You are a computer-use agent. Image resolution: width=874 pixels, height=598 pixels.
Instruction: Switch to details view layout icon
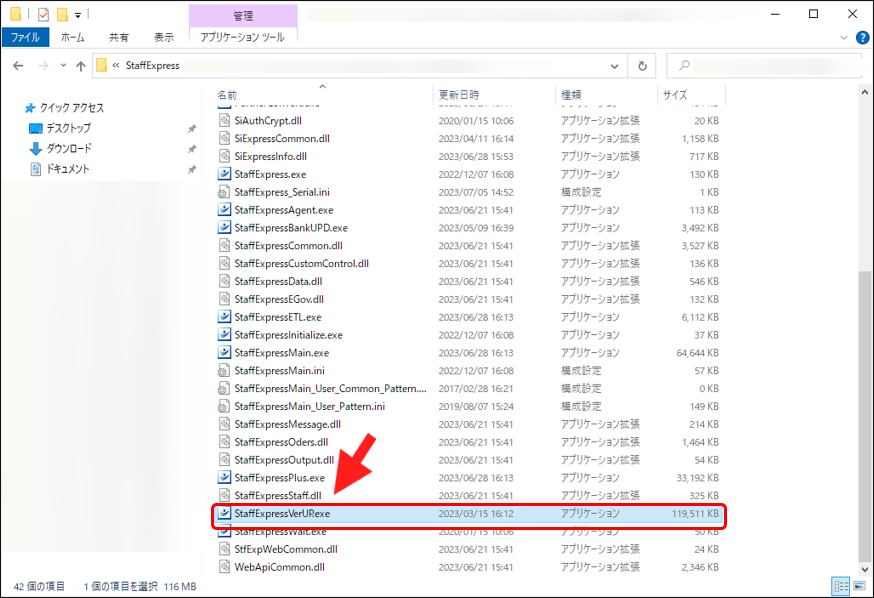(x=841, y=586)
